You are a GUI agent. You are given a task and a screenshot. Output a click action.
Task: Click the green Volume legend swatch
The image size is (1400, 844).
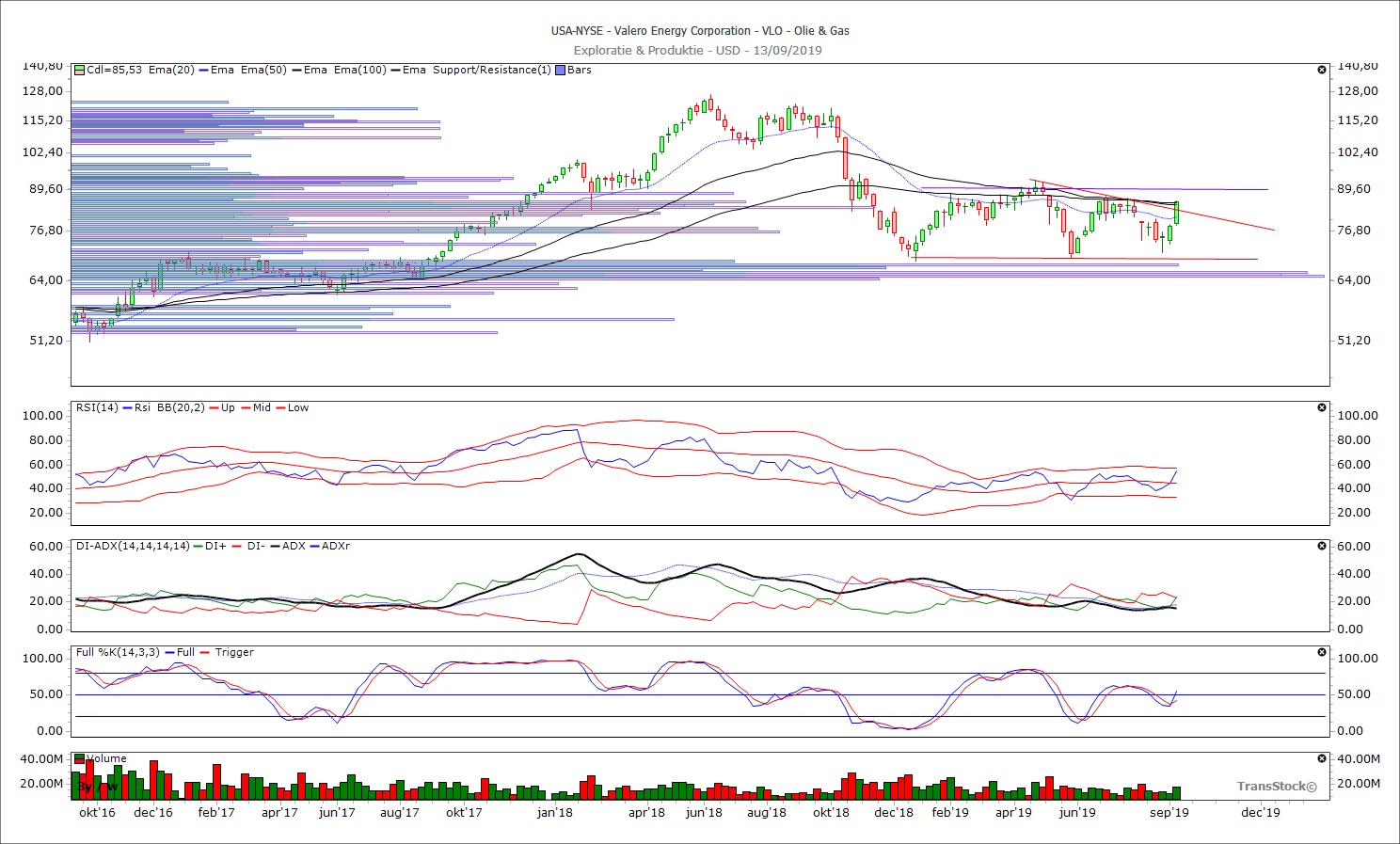point(80,758)
